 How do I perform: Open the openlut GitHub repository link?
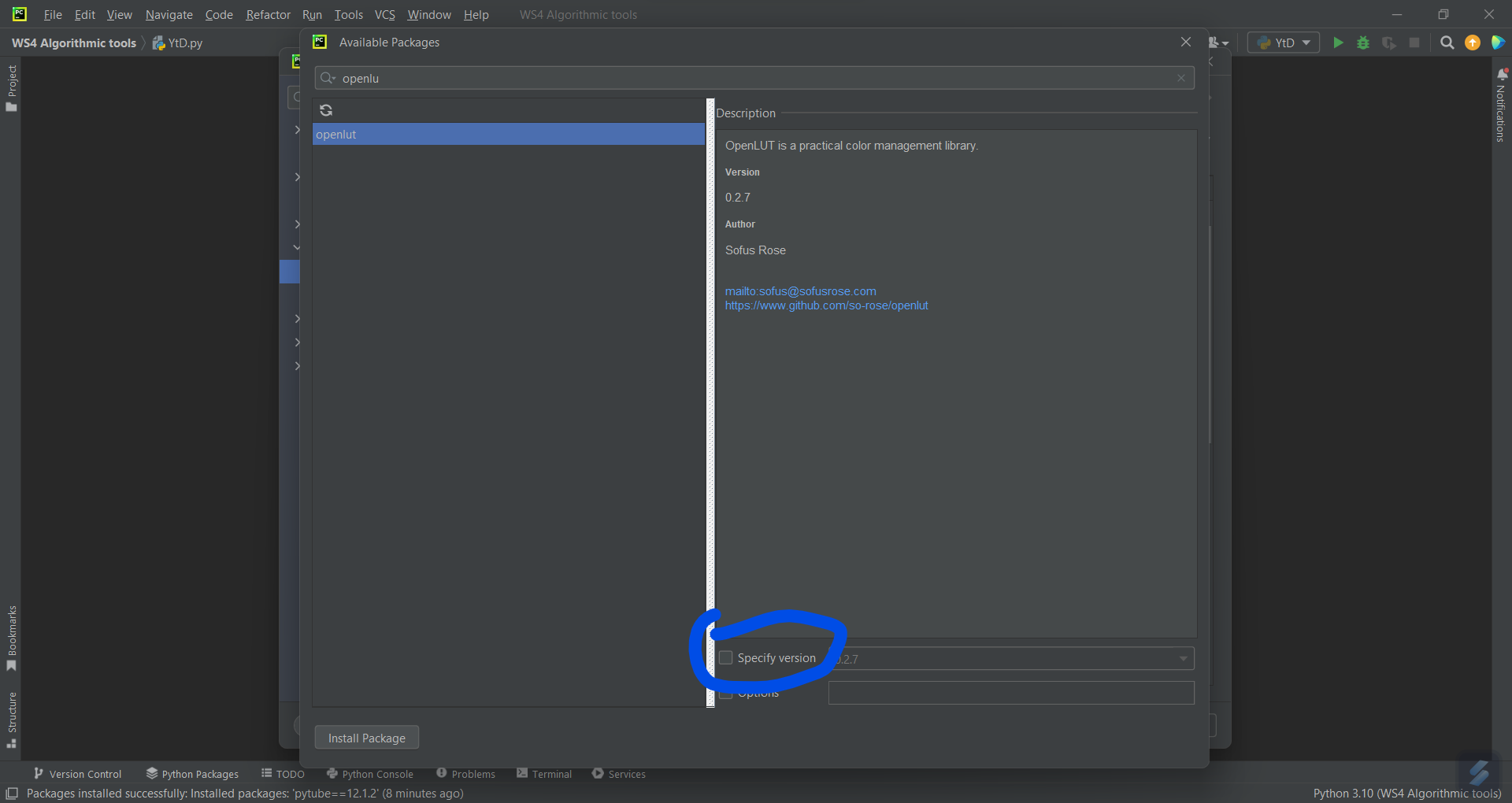click(x=827, y=305)
